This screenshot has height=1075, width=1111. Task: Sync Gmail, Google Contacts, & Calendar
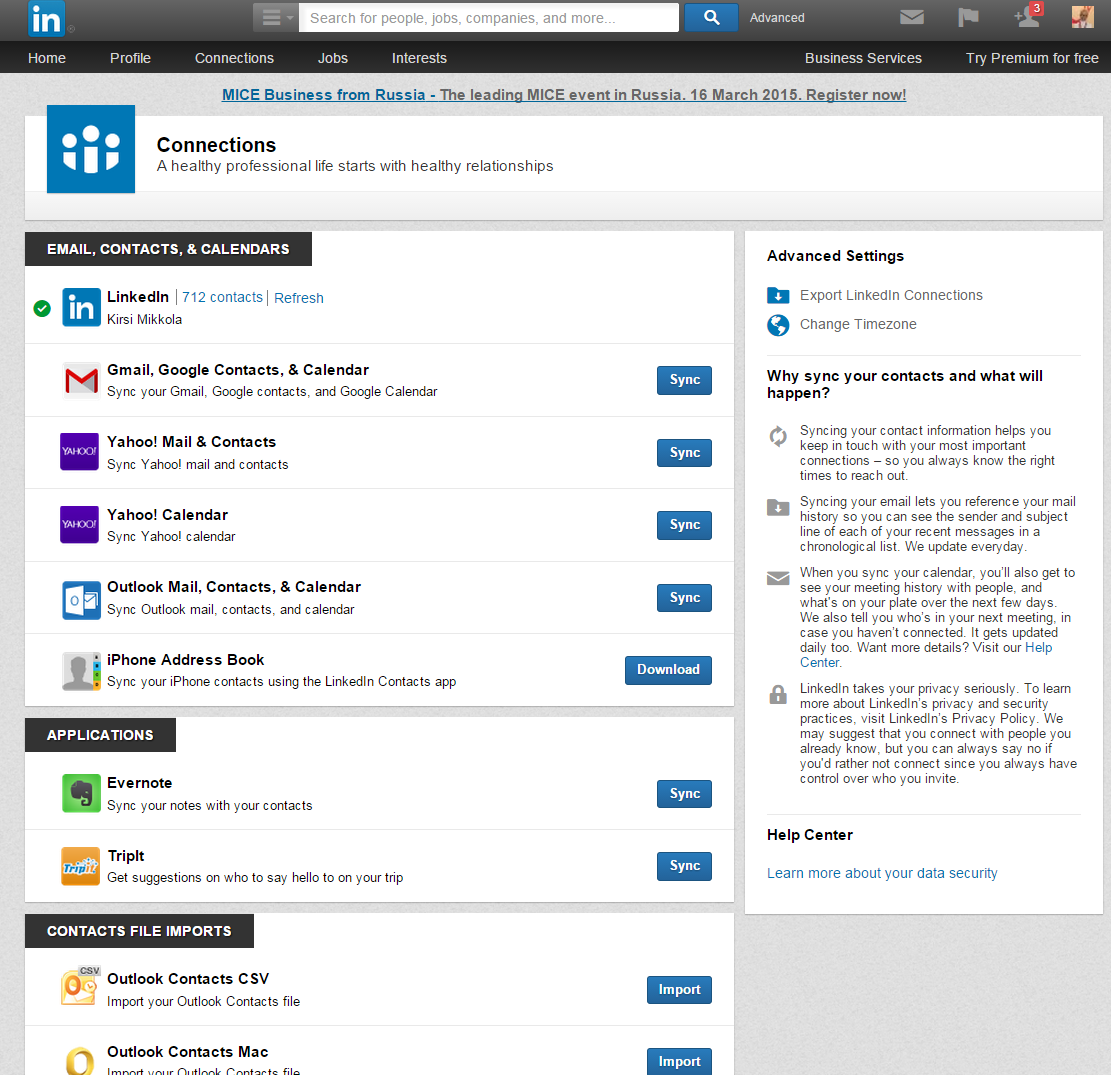click(684, 380)
